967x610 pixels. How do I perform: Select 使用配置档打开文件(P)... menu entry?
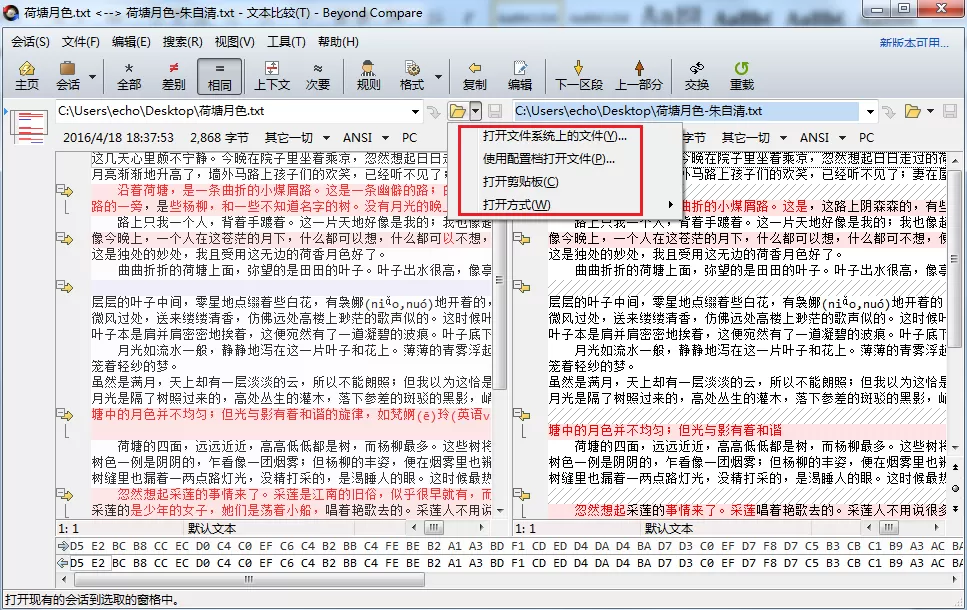pos(549,159)
